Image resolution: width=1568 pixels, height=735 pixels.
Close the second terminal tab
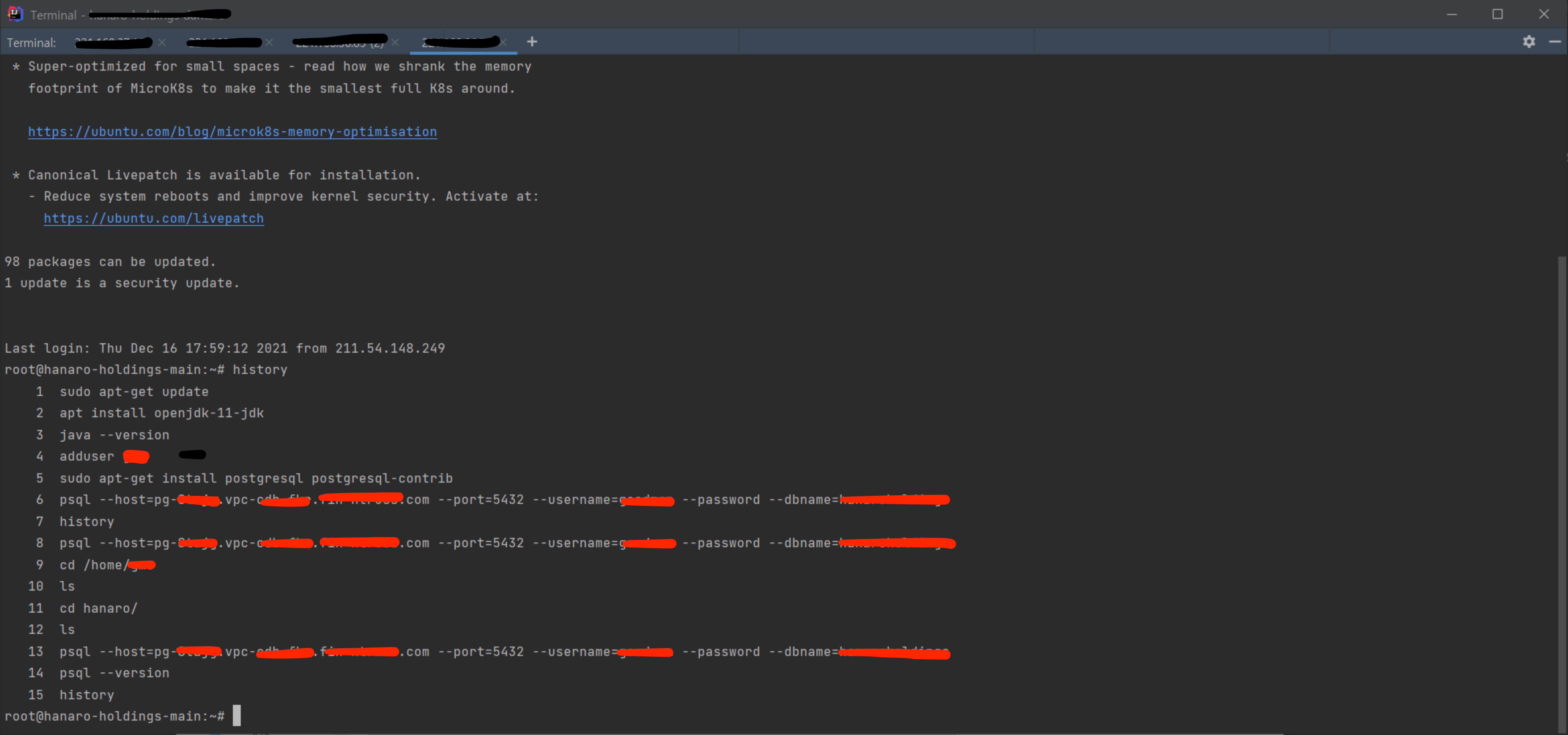[269, 42]
